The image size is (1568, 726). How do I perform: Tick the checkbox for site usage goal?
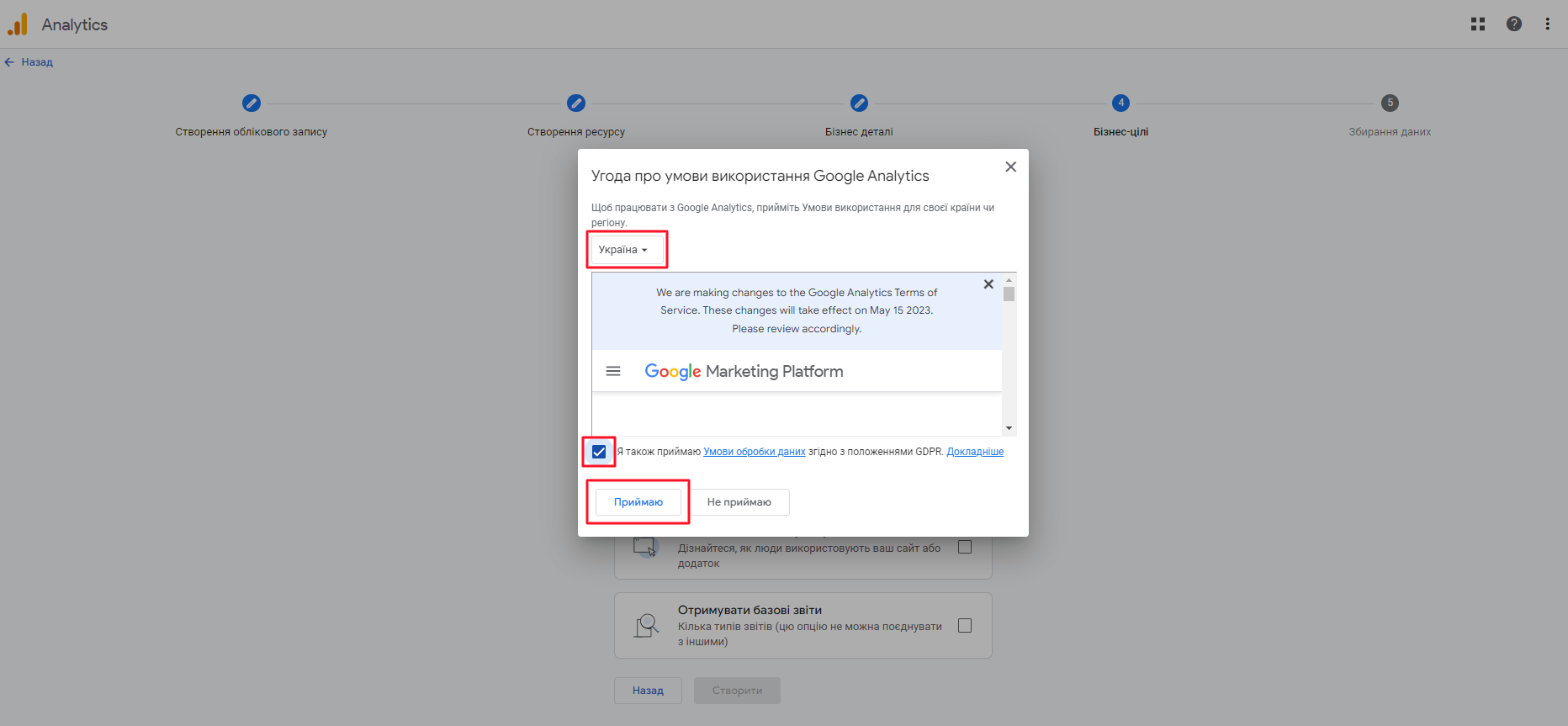(x=965, y=547)
